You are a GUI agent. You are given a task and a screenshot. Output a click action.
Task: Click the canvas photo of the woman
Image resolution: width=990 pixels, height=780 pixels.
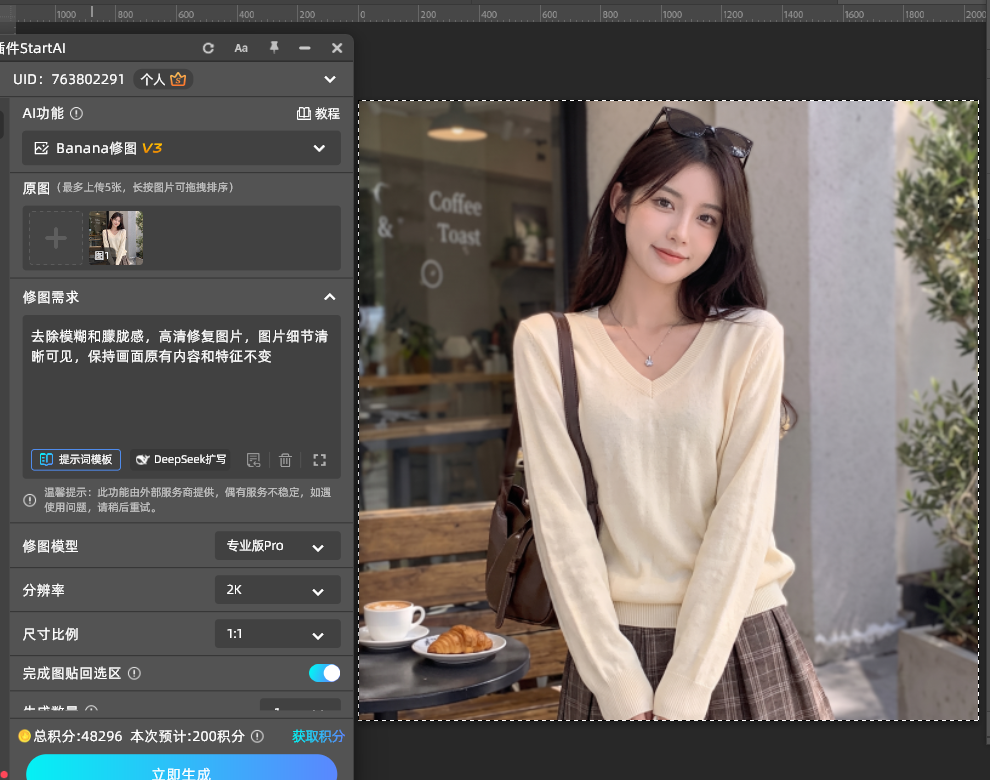click(669, 410)
